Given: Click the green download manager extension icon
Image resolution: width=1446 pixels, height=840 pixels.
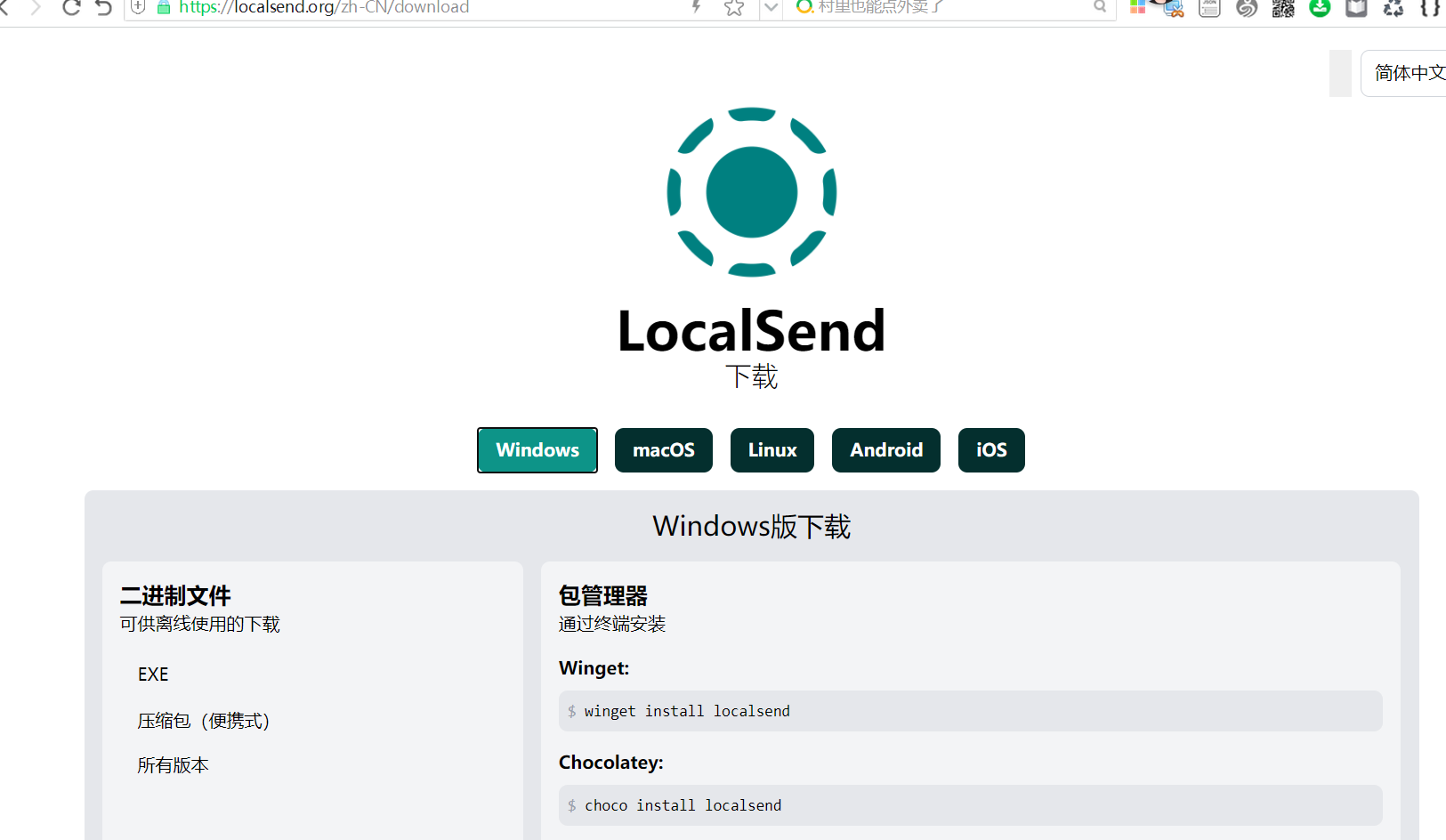Looking at the screenshot, I should click(1319, 9).
